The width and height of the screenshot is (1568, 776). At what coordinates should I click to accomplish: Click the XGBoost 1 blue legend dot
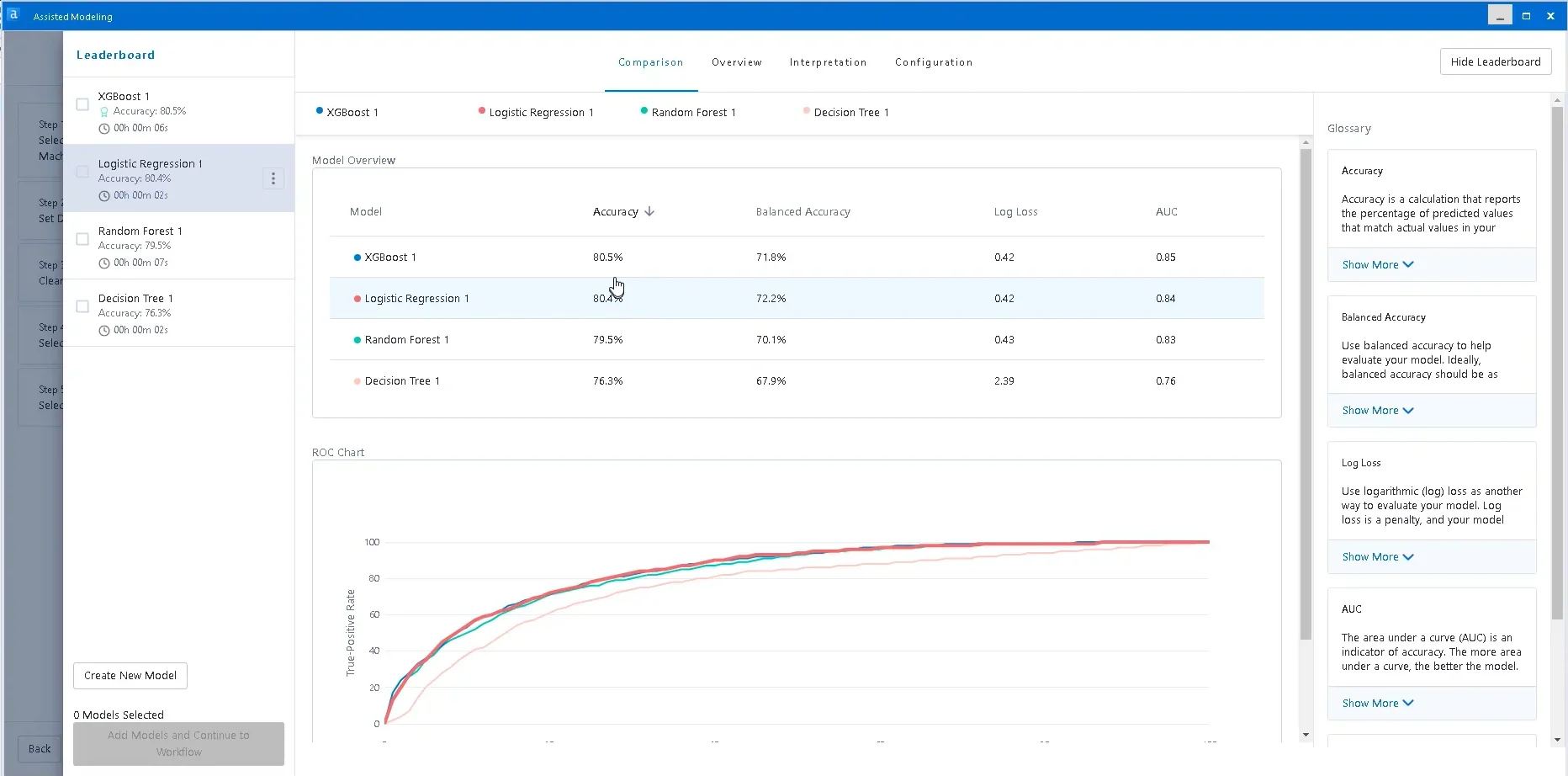click(320, 110)
